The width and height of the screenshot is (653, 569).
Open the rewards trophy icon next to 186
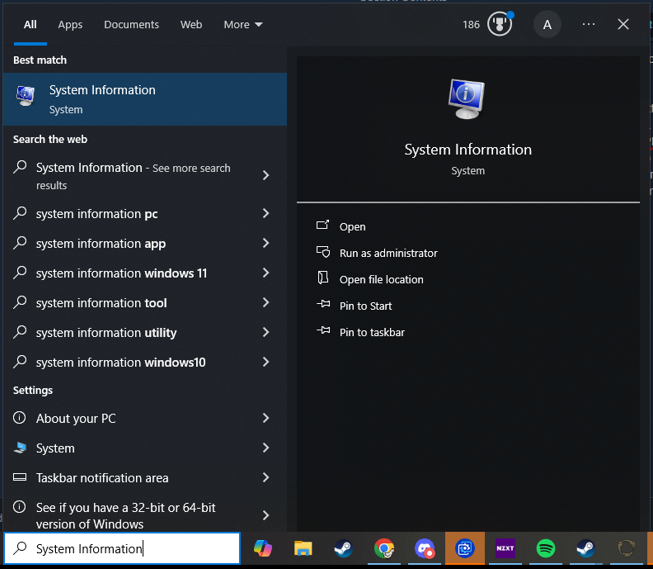(x=500, y=24)
